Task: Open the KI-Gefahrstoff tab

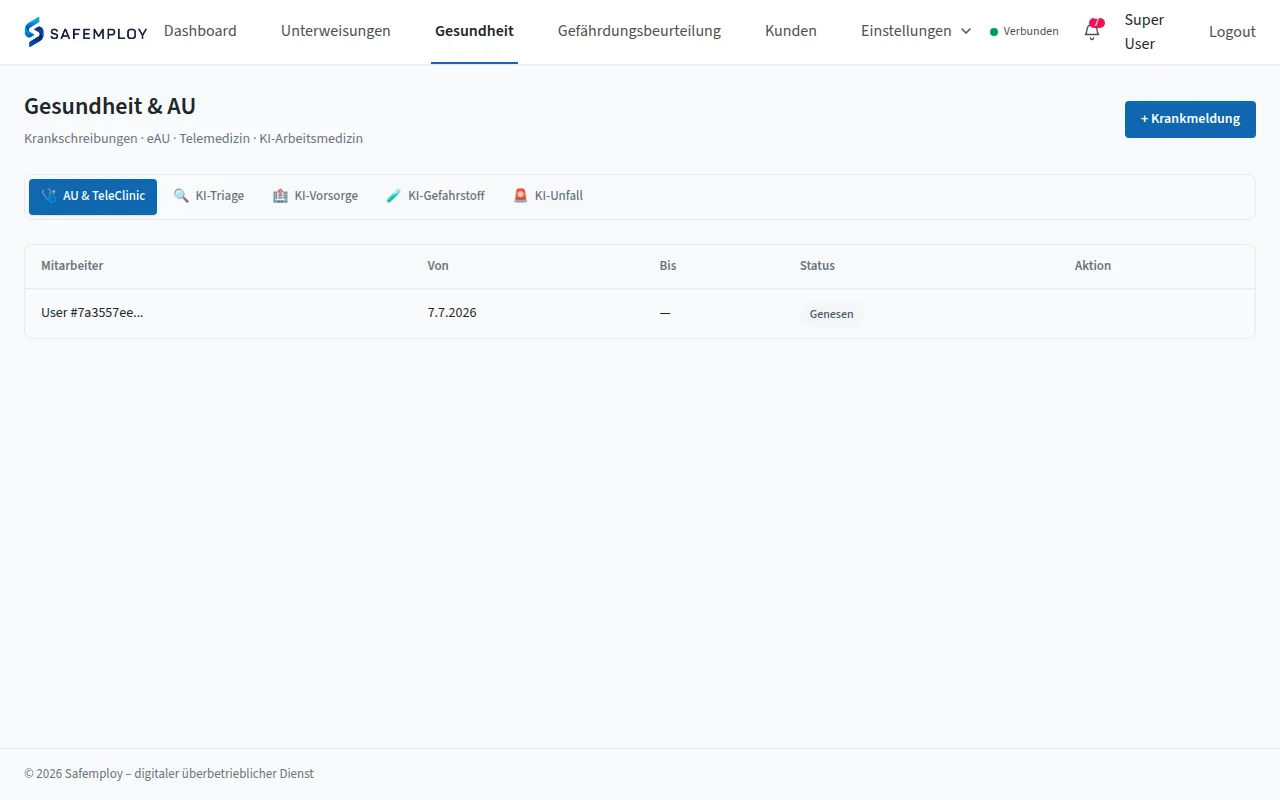Action: point(435,196)
